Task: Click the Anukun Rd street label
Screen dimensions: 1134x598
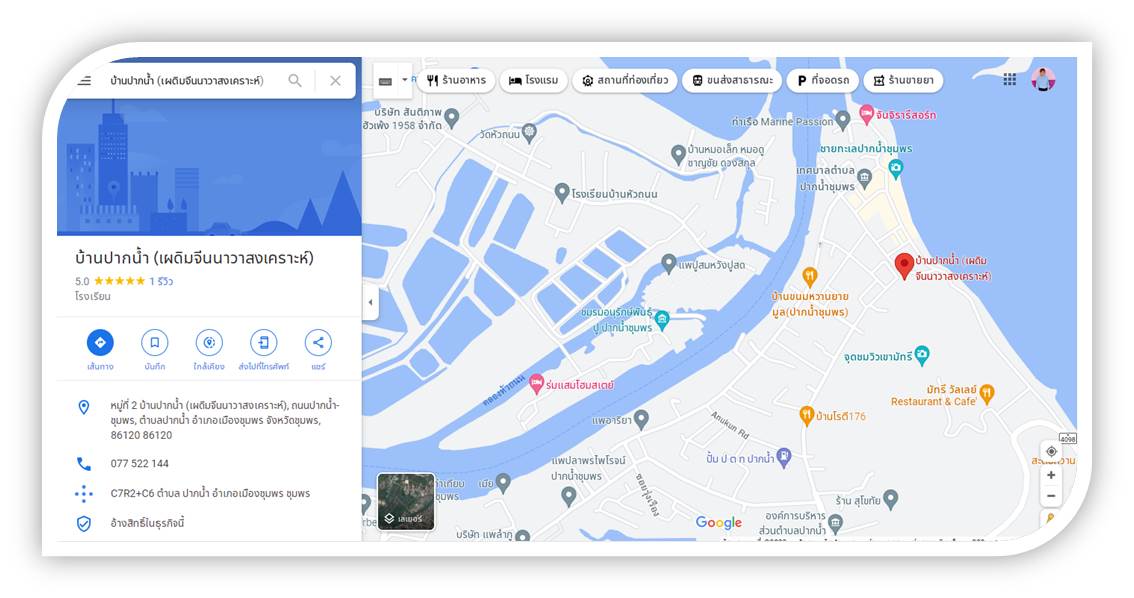Action: [x=730, y=425]
